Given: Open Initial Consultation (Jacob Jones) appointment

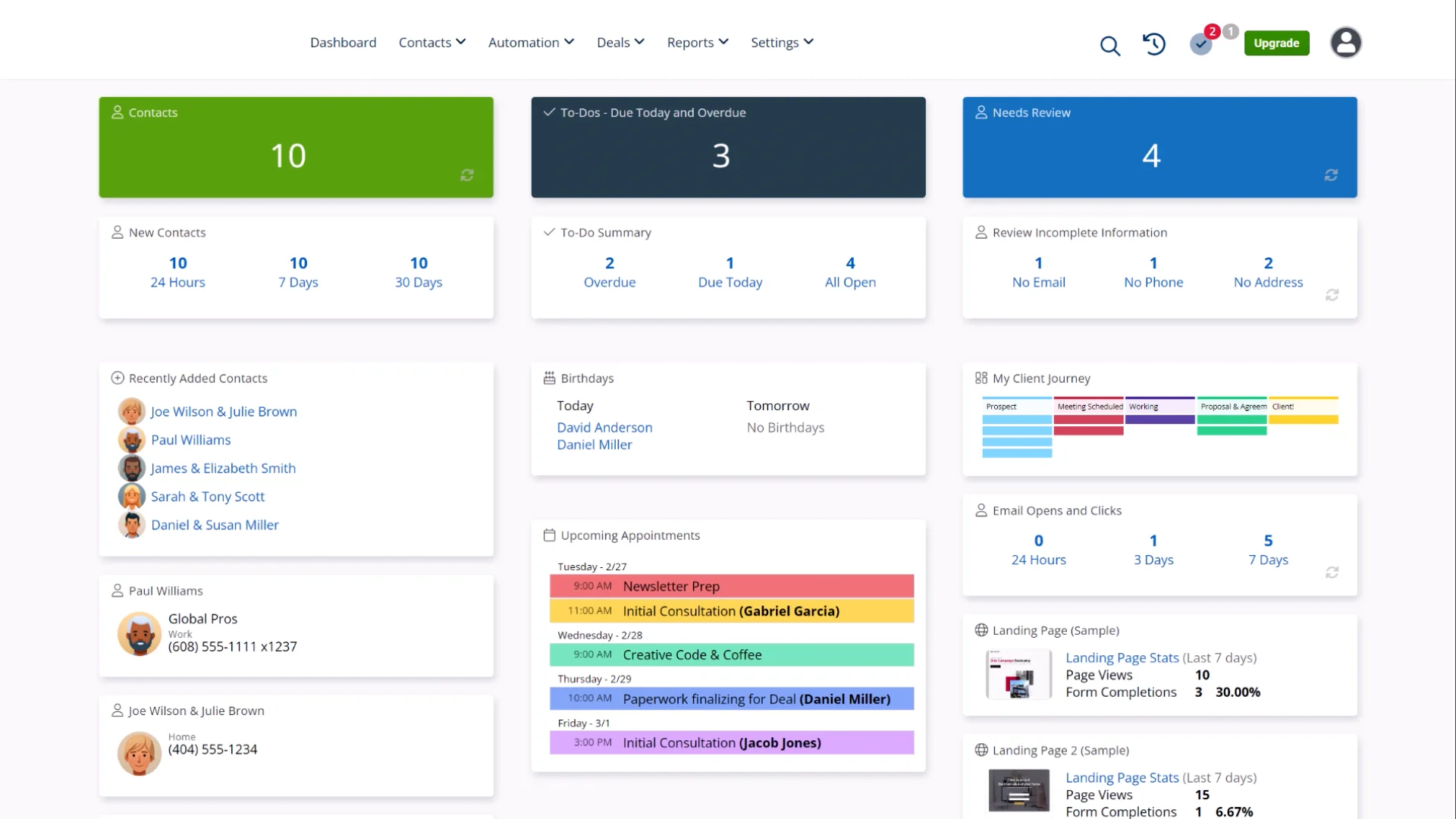Looking at the screenshot, I should pyautogui.click(x=732, y=742).
